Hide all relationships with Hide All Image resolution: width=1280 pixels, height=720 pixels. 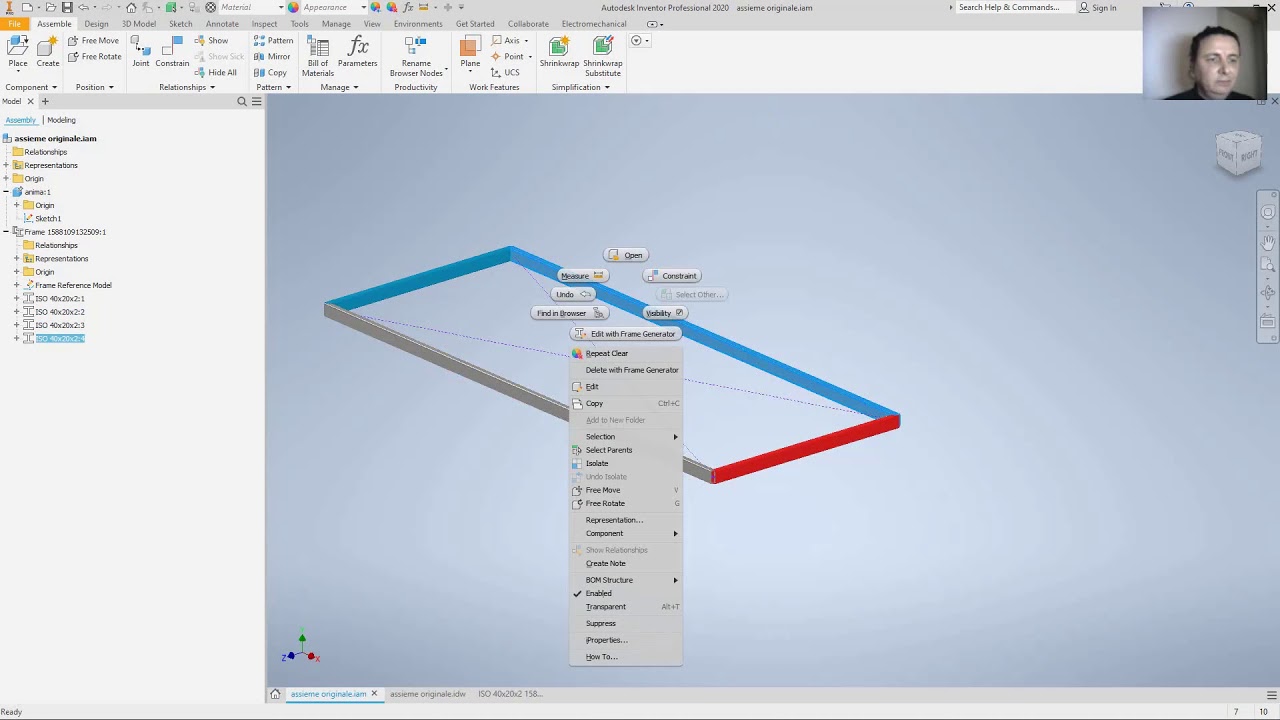pos(216,72)
